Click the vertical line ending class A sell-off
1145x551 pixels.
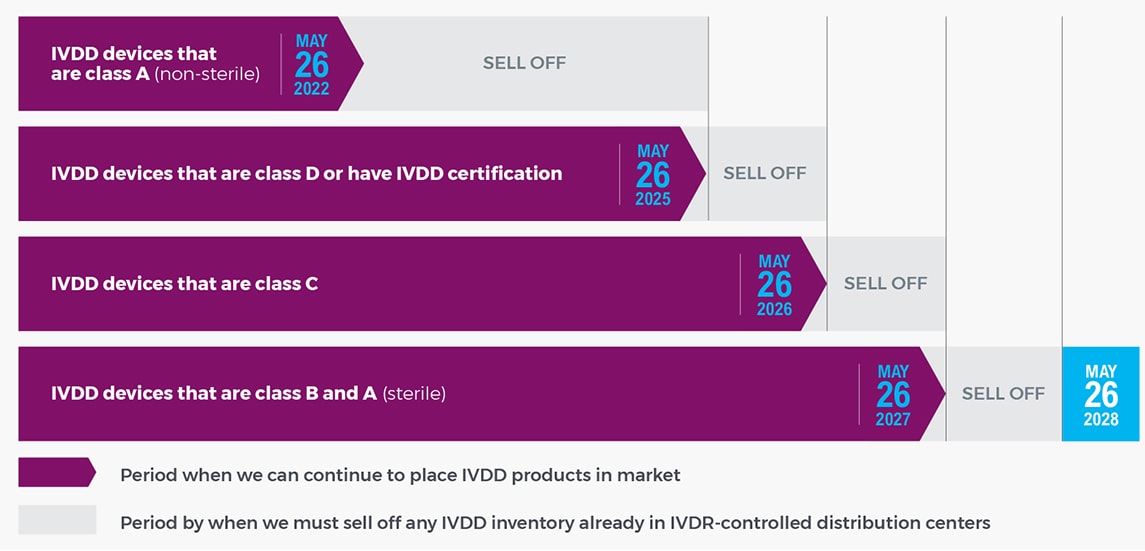tap(708, 120)
